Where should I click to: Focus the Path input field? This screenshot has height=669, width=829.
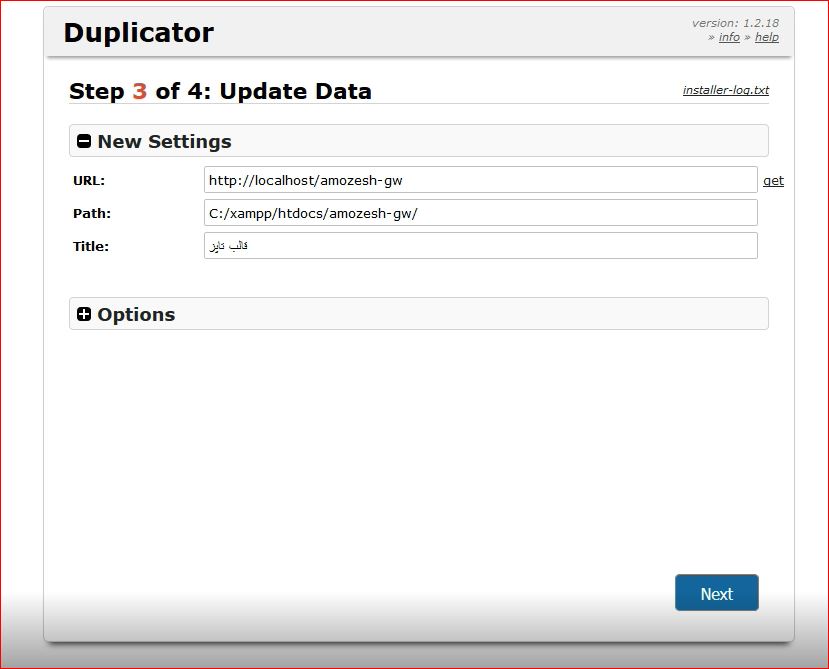coord(481,213)
